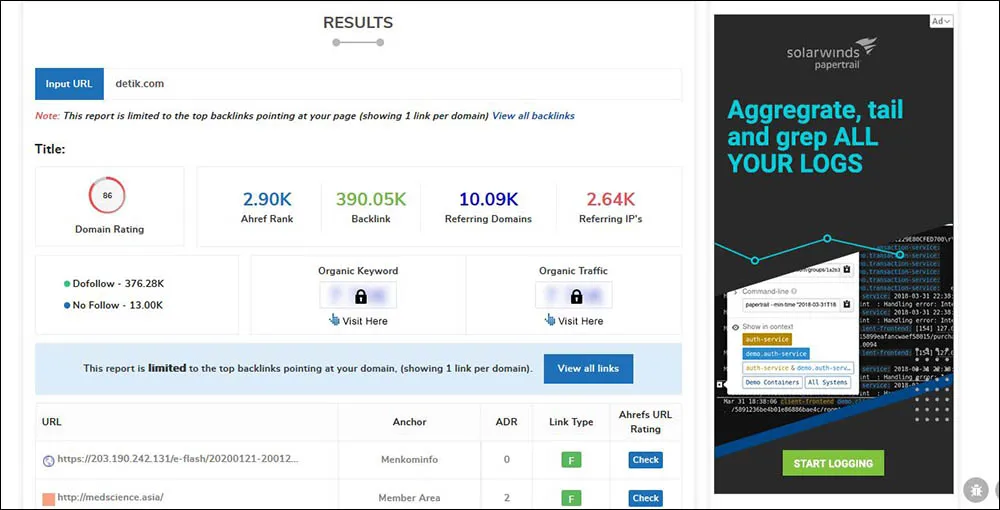Click the green F badge in Member Area row
The width and height of the screenshot is (1000, 510).
[x=571, y=498]
